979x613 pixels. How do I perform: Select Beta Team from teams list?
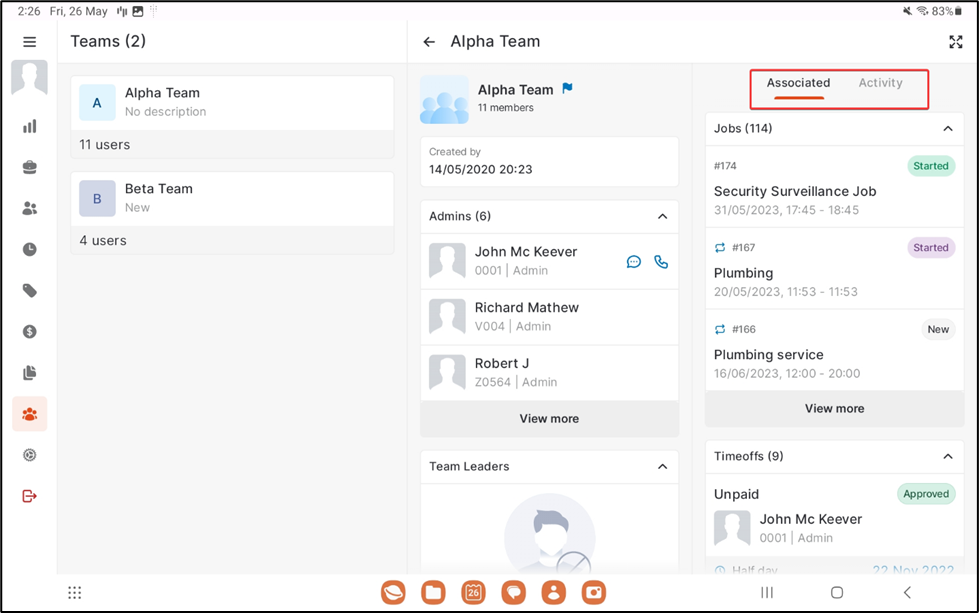click(x=232, y=198)
